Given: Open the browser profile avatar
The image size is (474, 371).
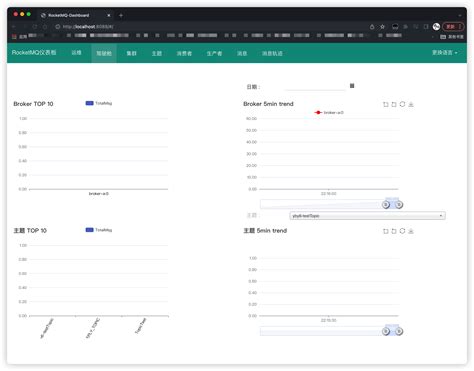Looking at the screenshot, I should (436, 27).
